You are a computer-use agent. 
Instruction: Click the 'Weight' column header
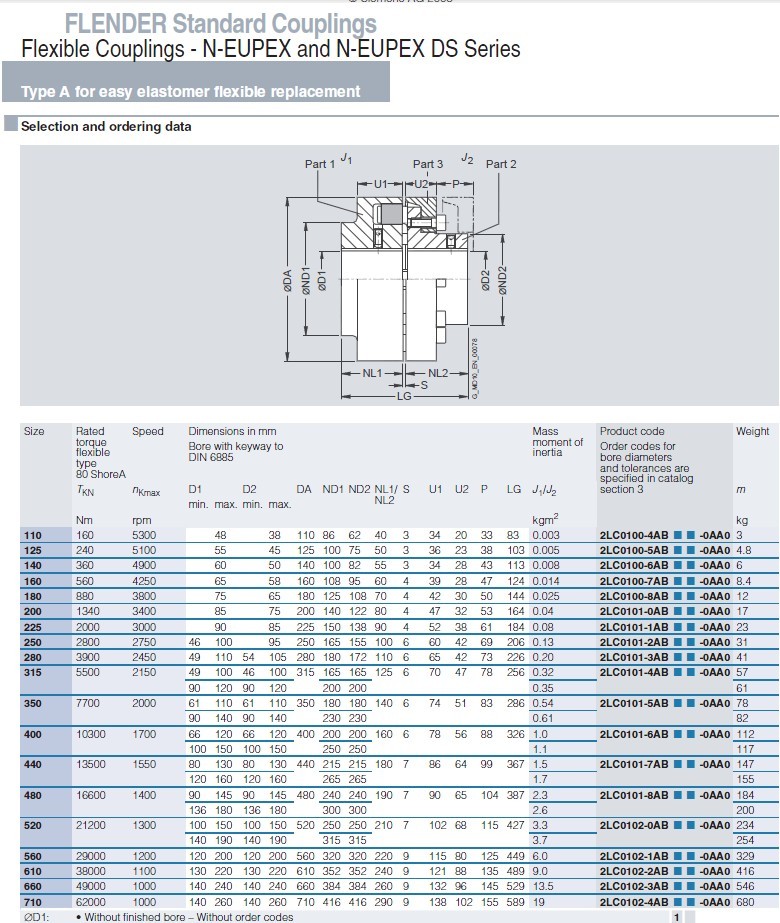(x=752, y=431)
